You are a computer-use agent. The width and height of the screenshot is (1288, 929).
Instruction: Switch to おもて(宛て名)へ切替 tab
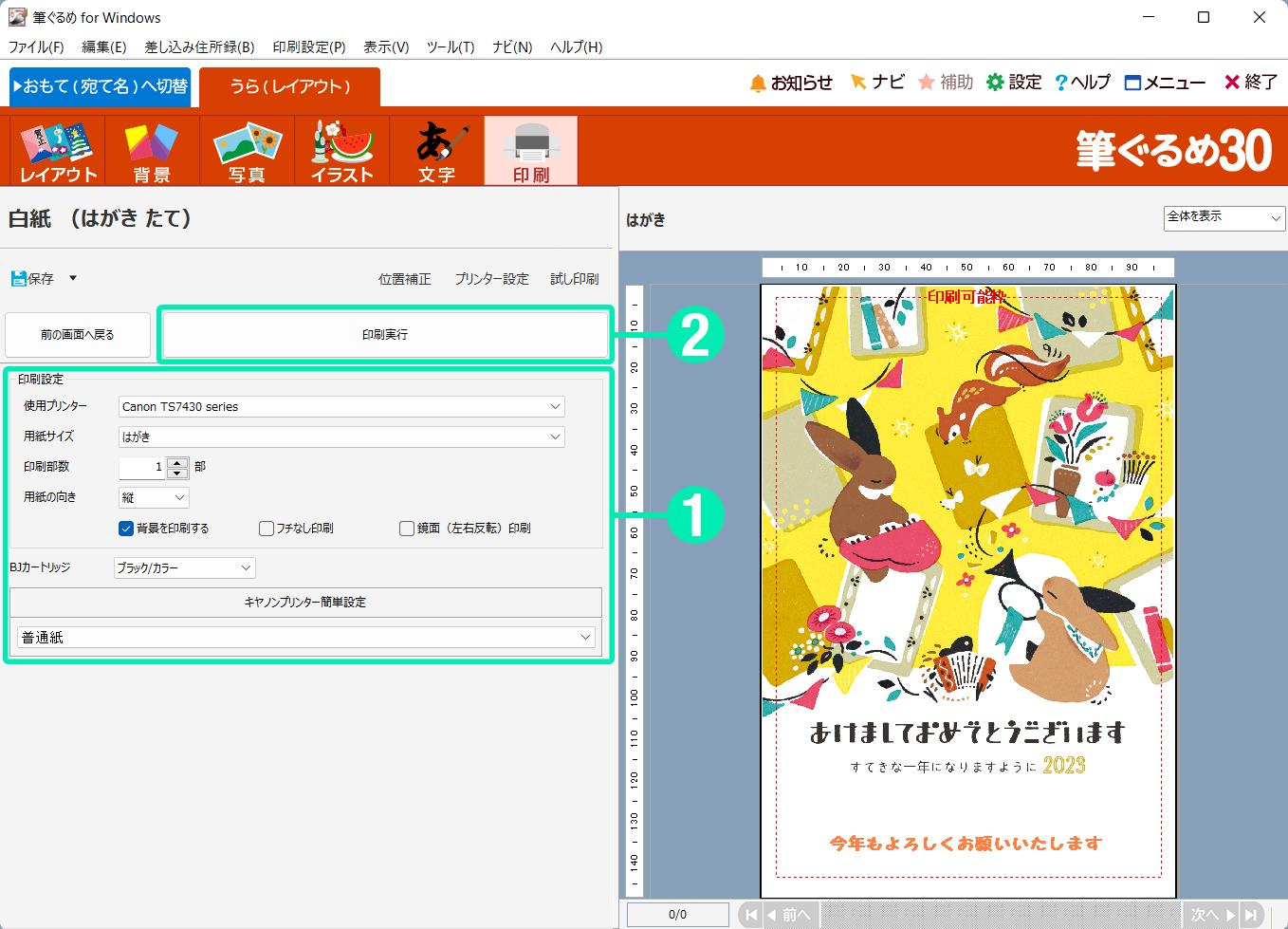click(101, 86)
